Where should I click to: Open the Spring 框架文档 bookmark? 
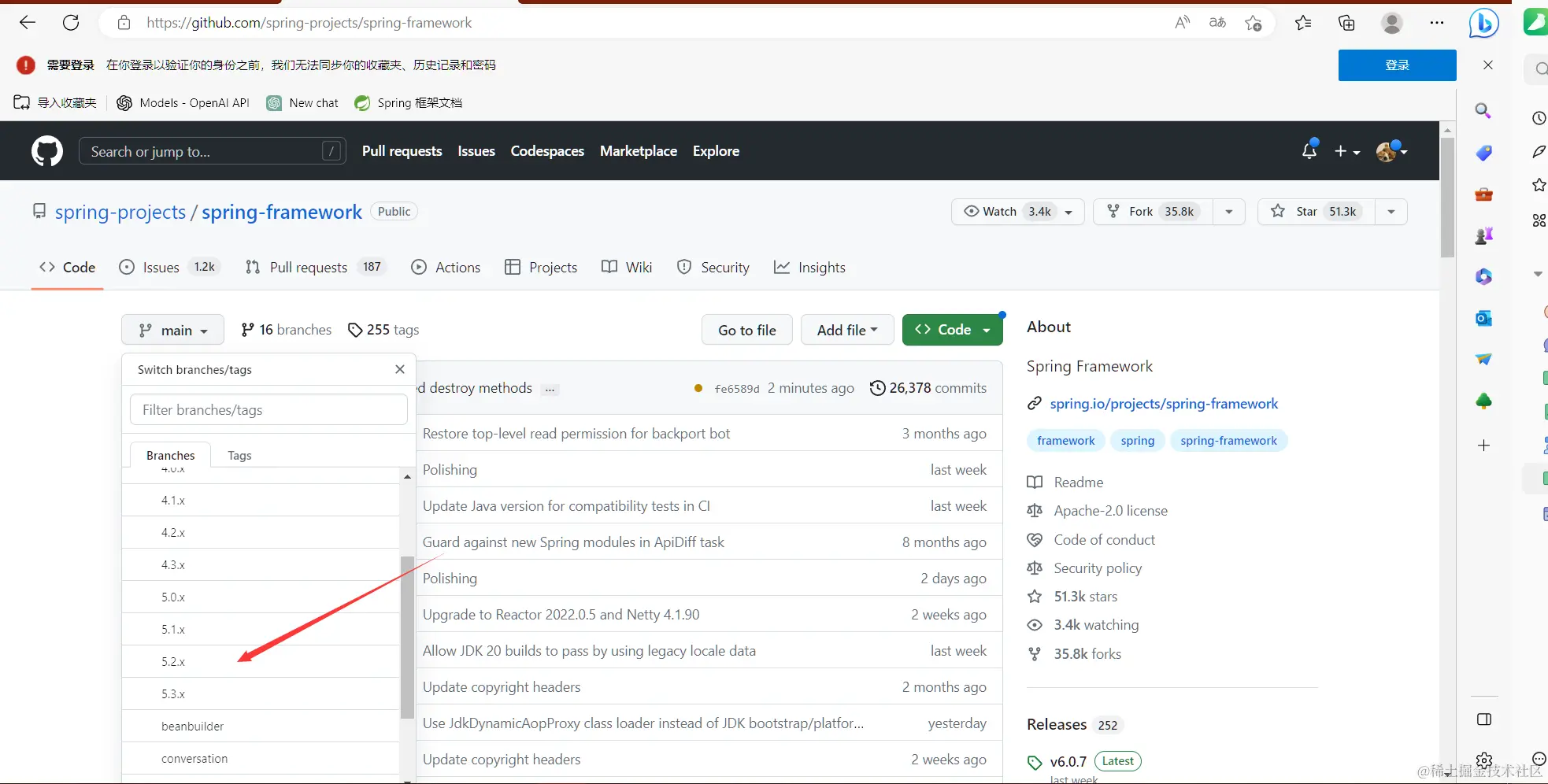408,103
